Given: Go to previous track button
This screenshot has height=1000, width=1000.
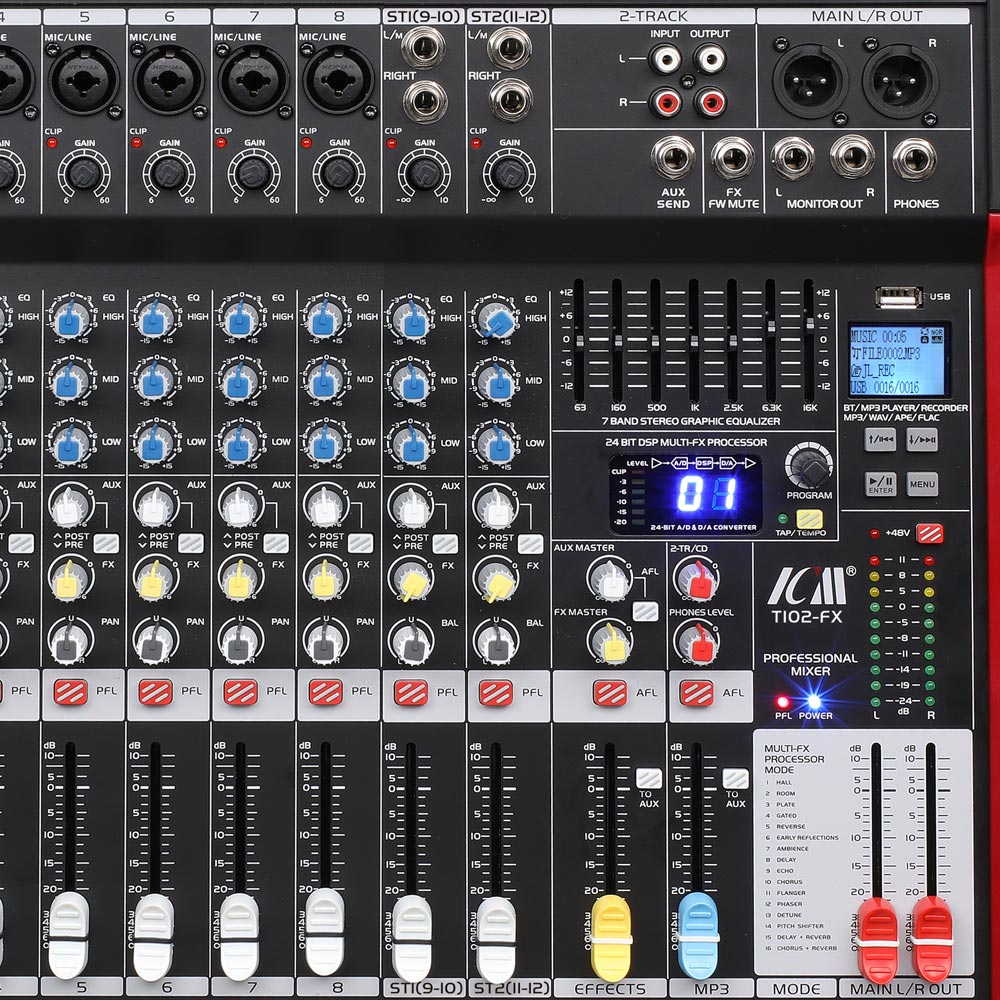Looking at the screenshot, I should pyautogui.click(x=880, y=439).
